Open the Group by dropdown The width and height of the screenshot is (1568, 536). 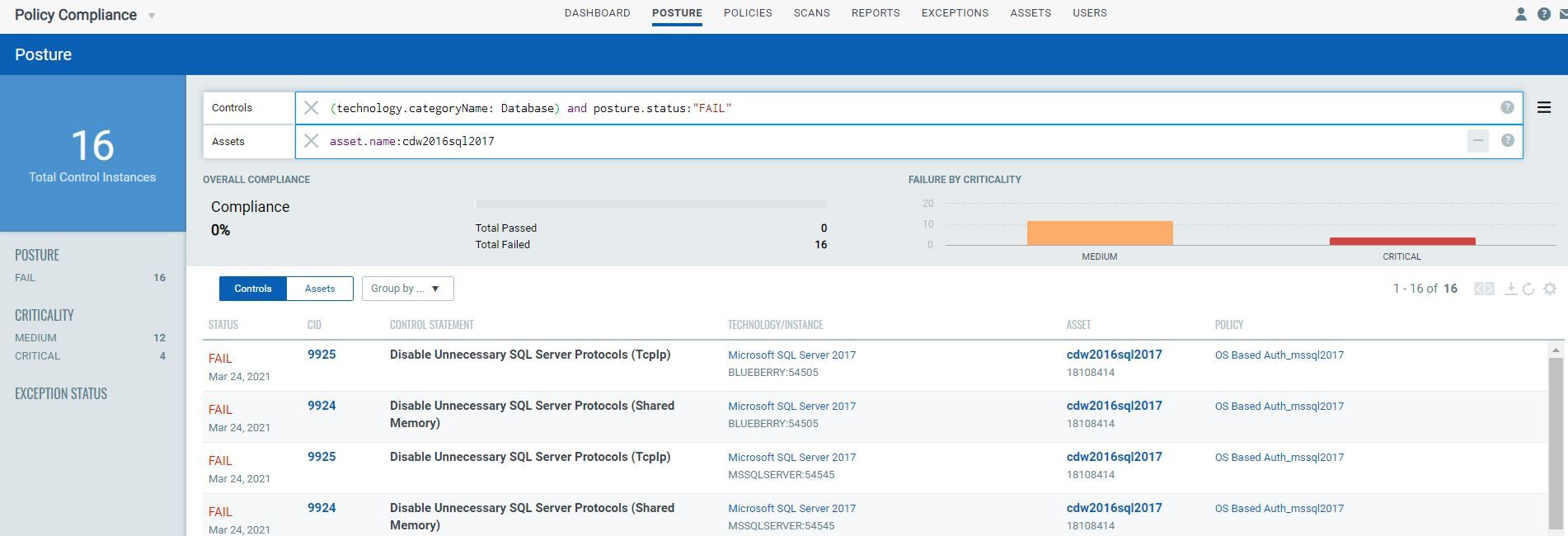pos(407,289)
